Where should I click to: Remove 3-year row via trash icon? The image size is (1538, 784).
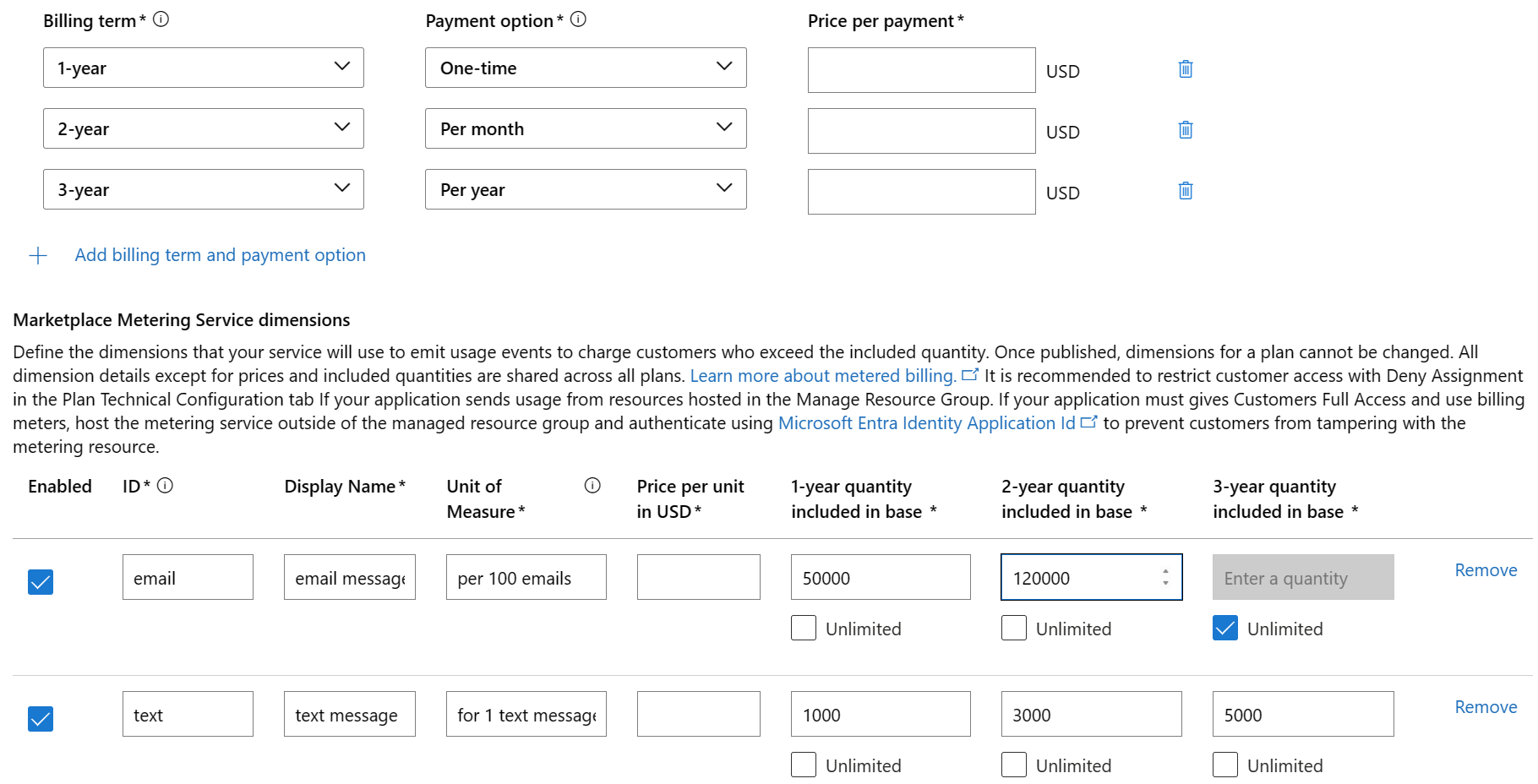(1186, 191)
